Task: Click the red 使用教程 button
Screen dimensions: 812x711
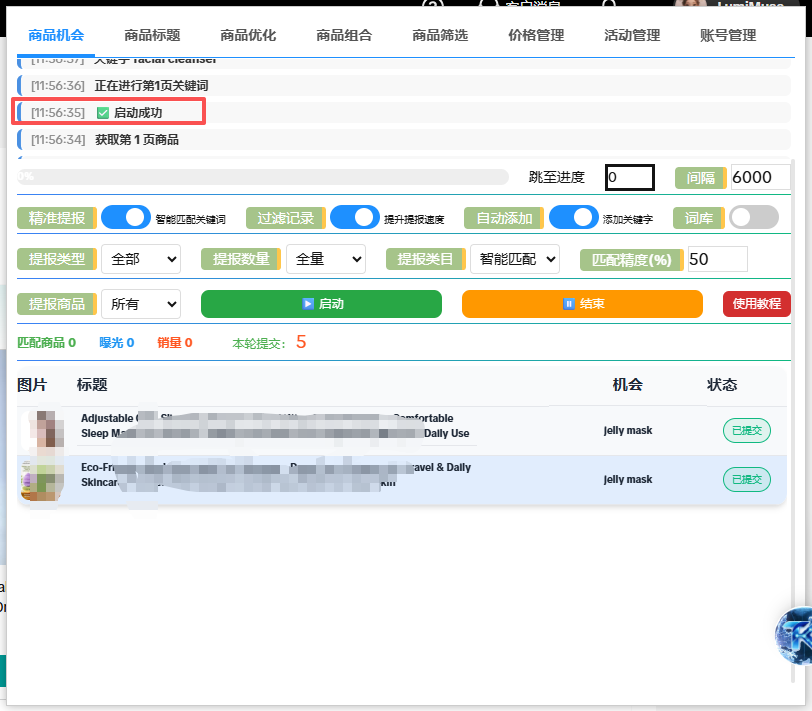Action: [756, 304]
